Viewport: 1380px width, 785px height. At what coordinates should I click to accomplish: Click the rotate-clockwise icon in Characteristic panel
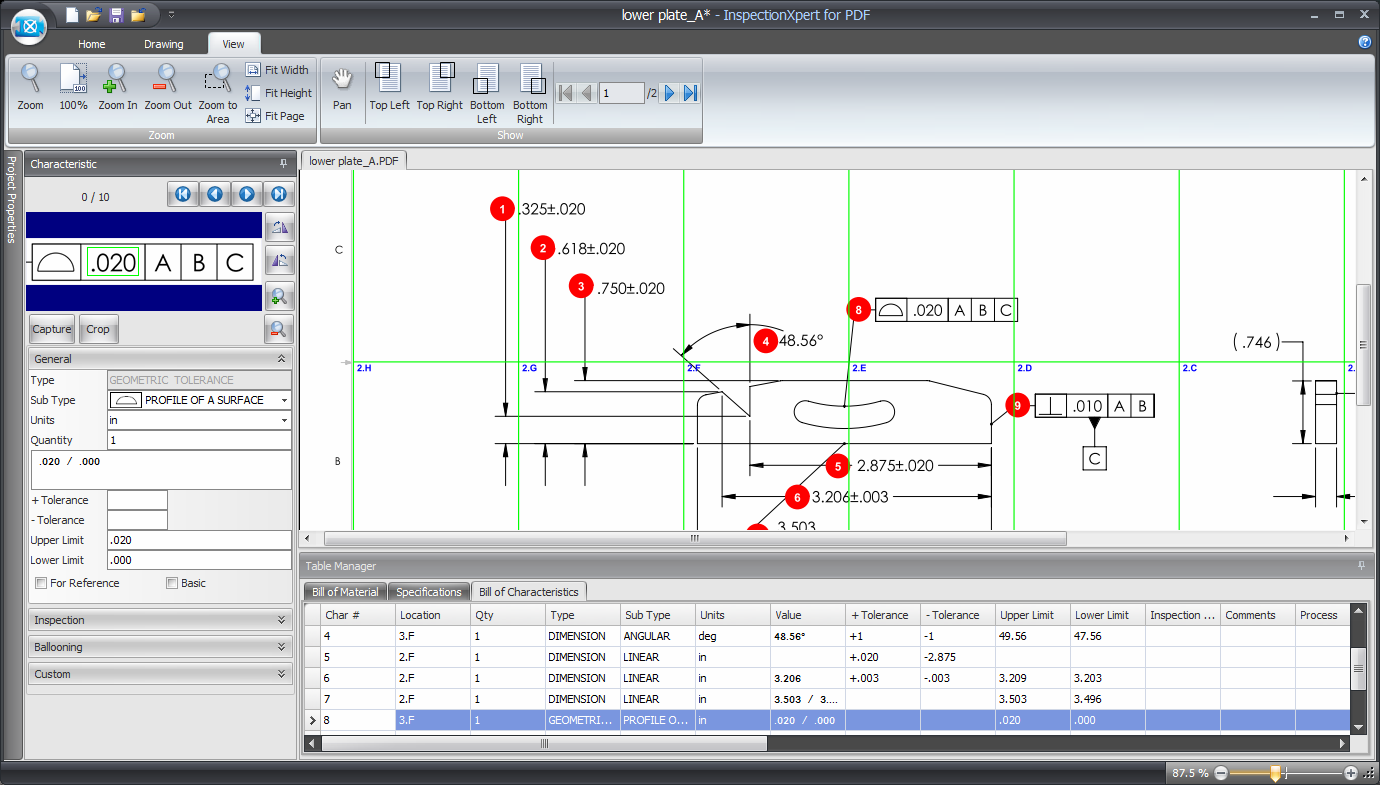279,226
